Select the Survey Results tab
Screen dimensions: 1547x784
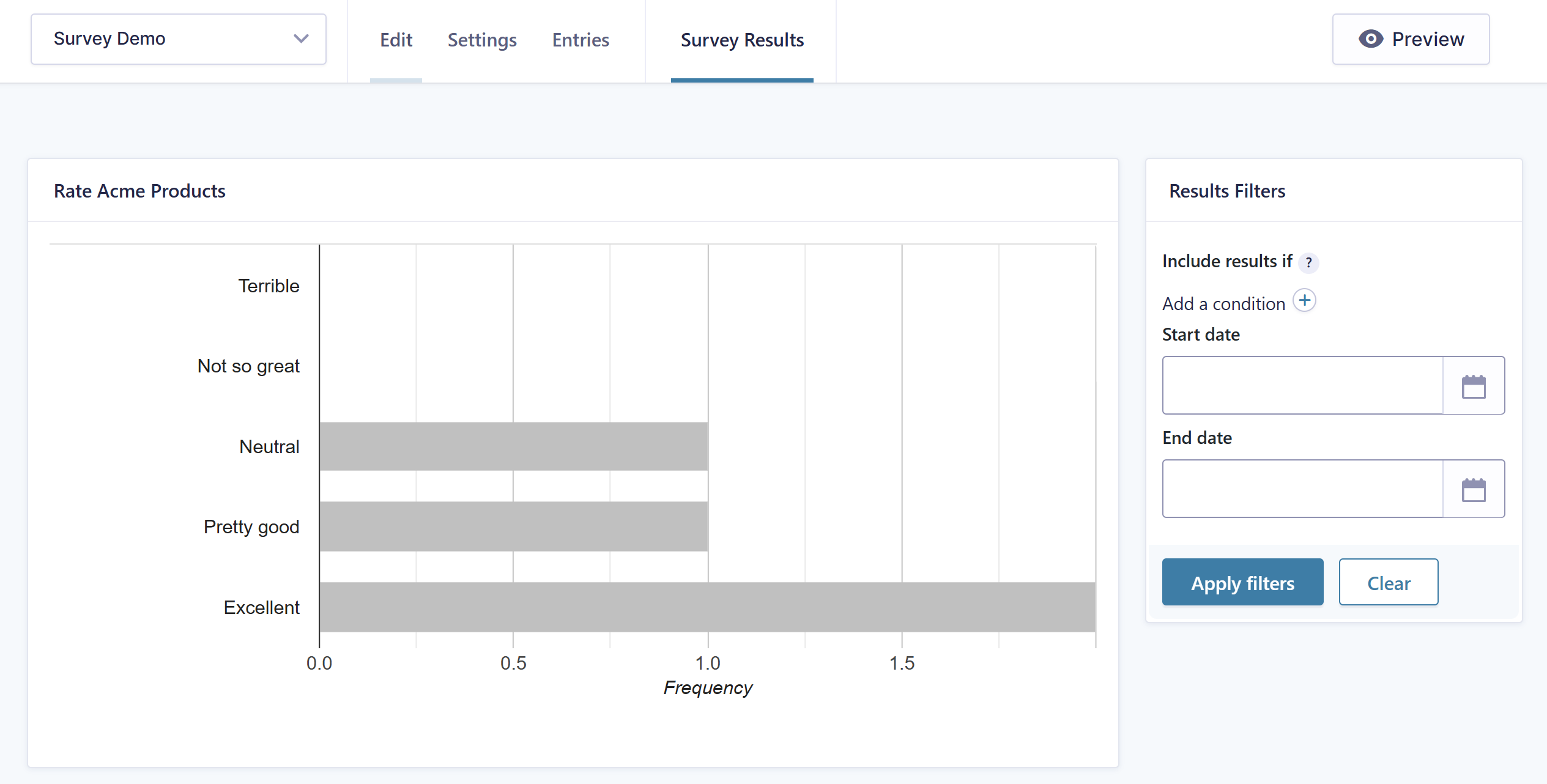742,40
